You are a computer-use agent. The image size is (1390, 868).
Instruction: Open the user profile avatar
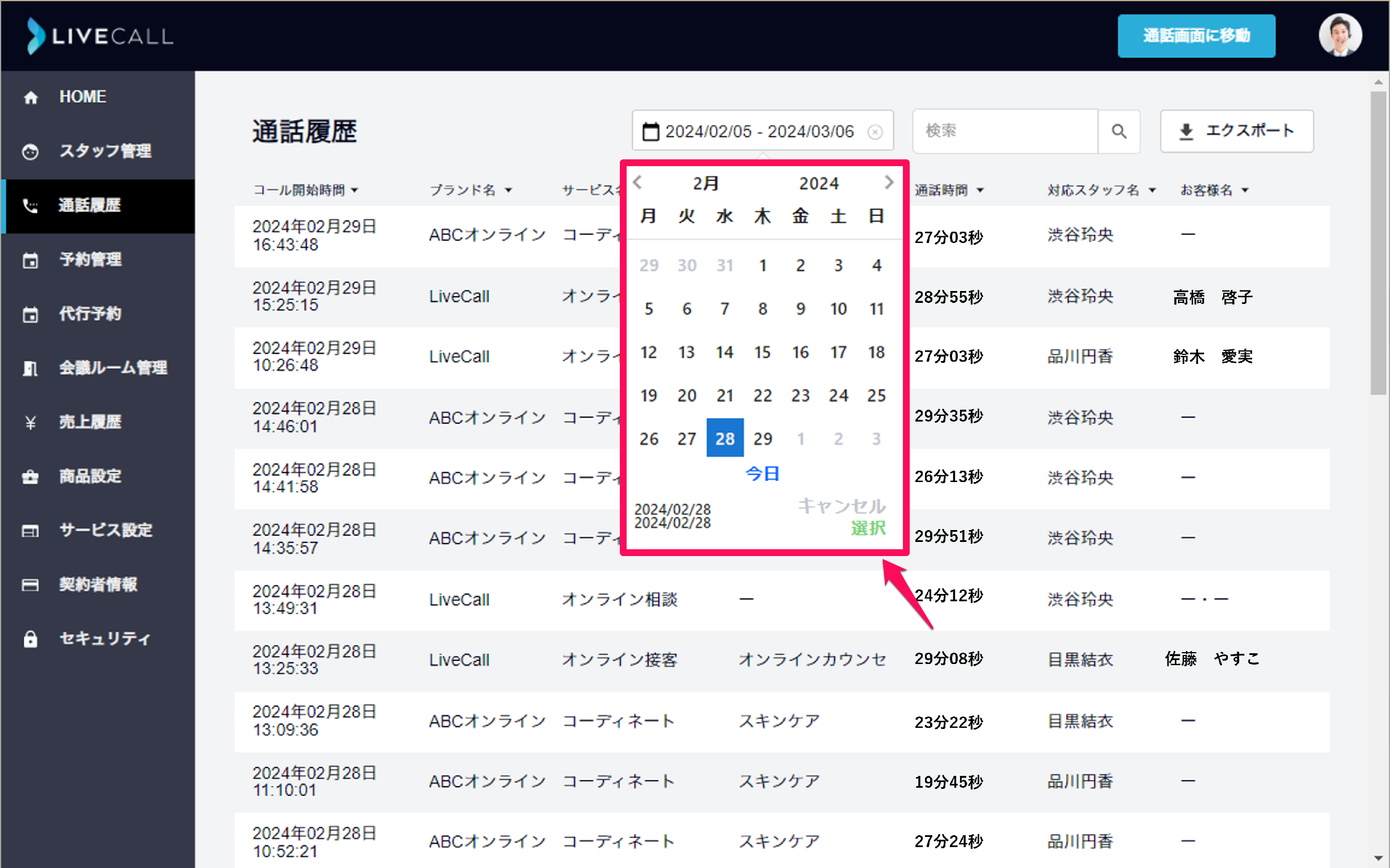pyautogui.click(x=1340, y=36)
